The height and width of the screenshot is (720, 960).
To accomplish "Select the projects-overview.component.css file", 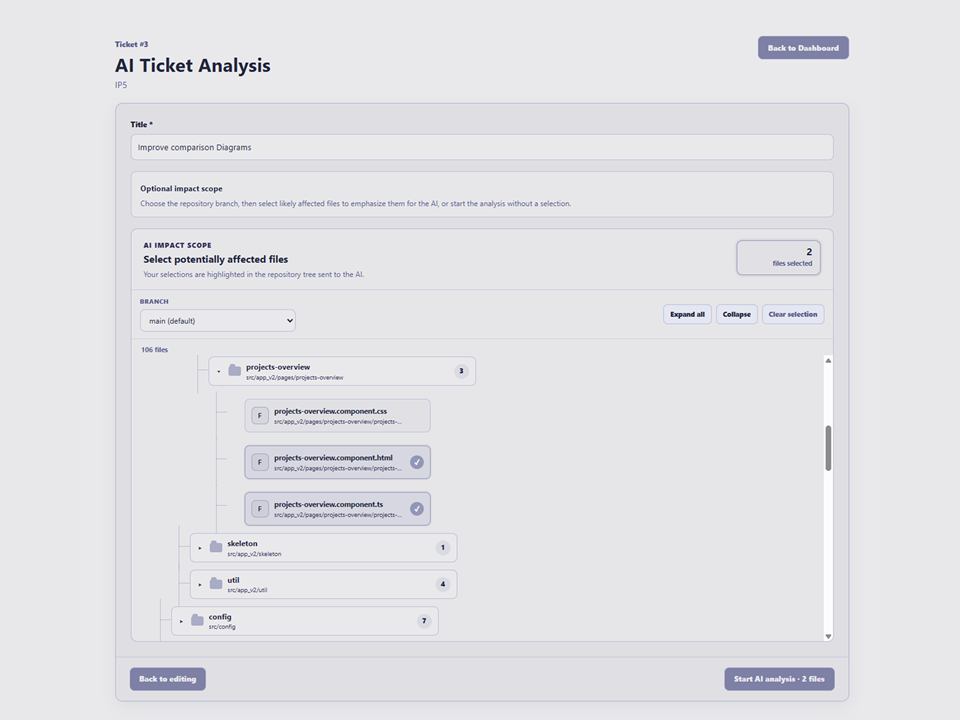I will point(337,416).
